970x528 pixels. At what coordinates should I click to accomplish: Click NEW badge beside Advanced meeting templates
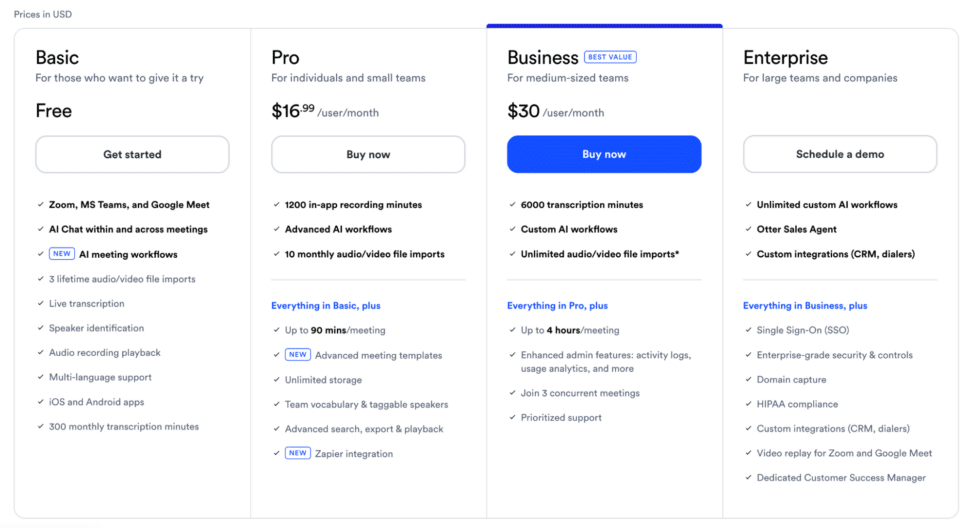(x=297, y=355)
